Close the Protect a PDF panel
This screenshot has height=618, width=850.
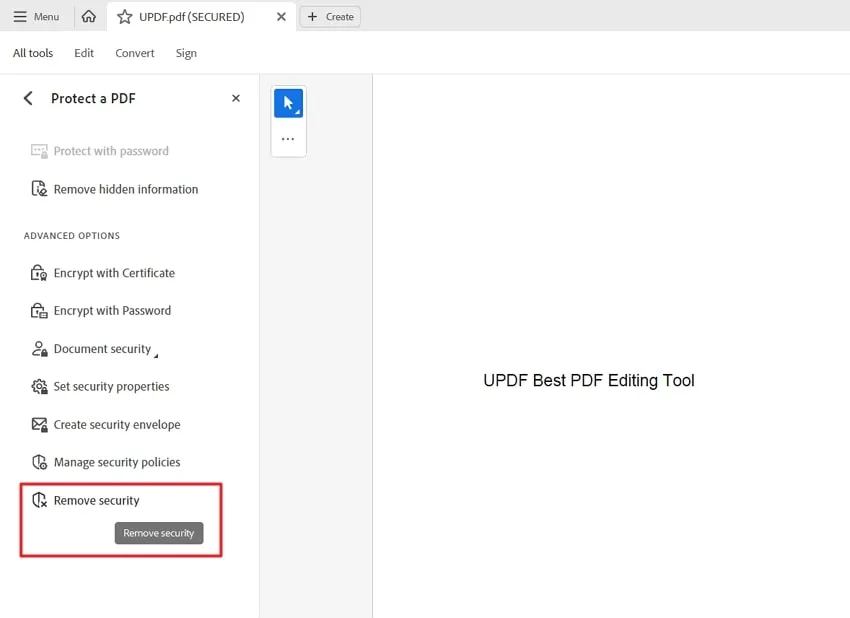point(236,98)
